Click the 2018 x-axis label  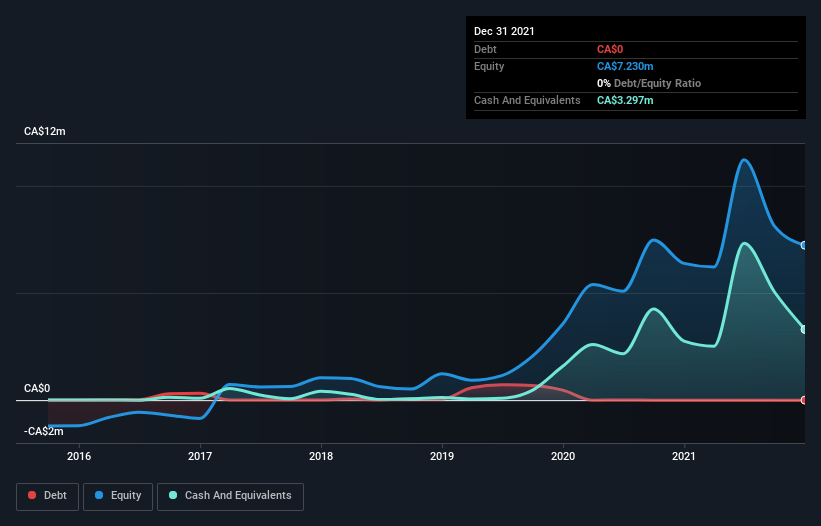point(321,456)
